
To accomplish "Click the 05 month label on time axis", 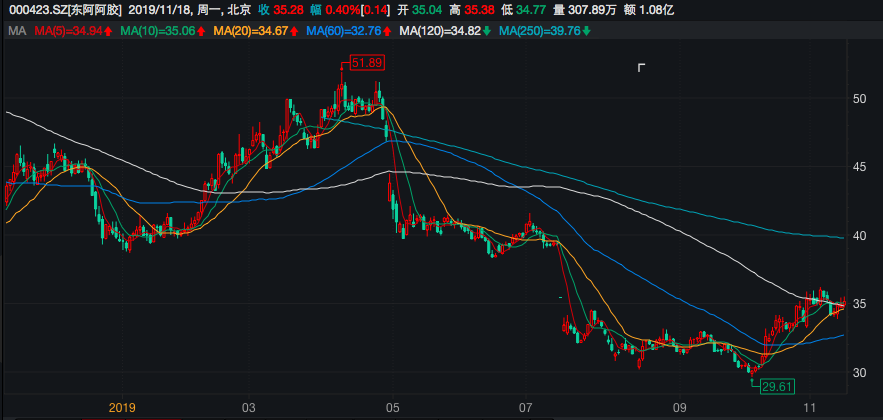I will 392,408.
